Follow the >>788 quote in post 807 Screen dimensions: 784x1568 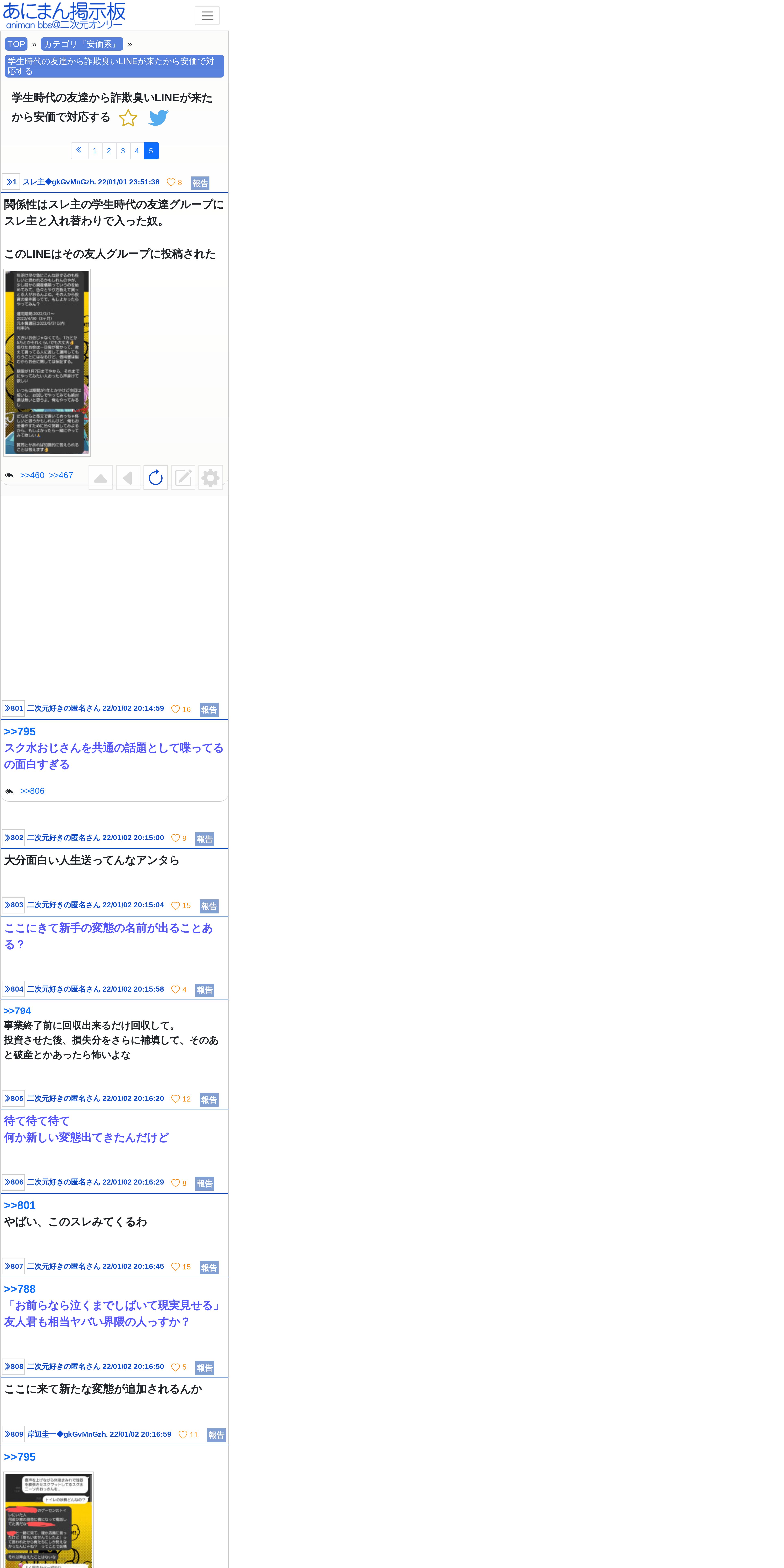pos(20,1289)
